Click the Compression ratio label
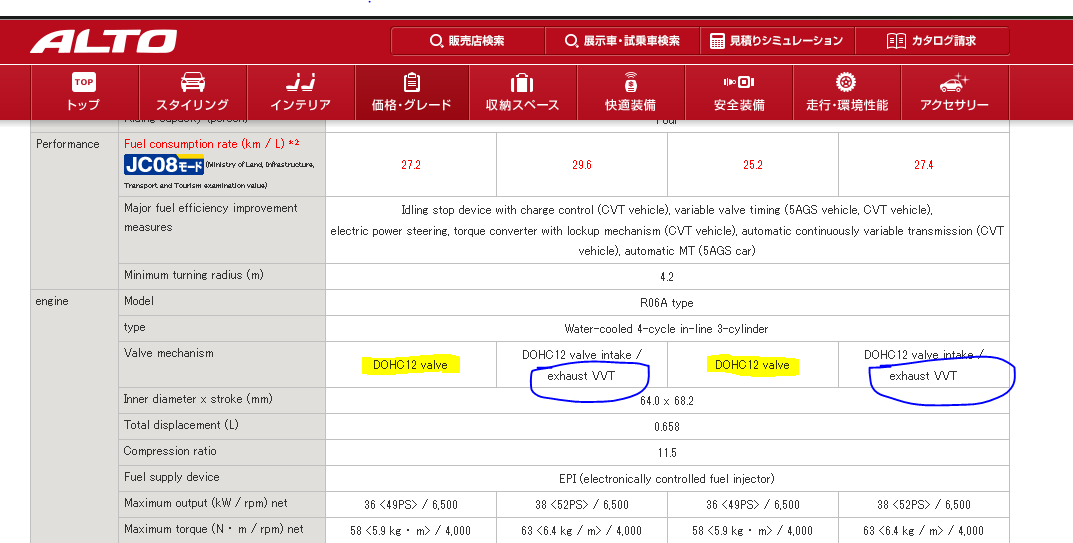Screen dimensions: 1073x543 click(170, 451)
